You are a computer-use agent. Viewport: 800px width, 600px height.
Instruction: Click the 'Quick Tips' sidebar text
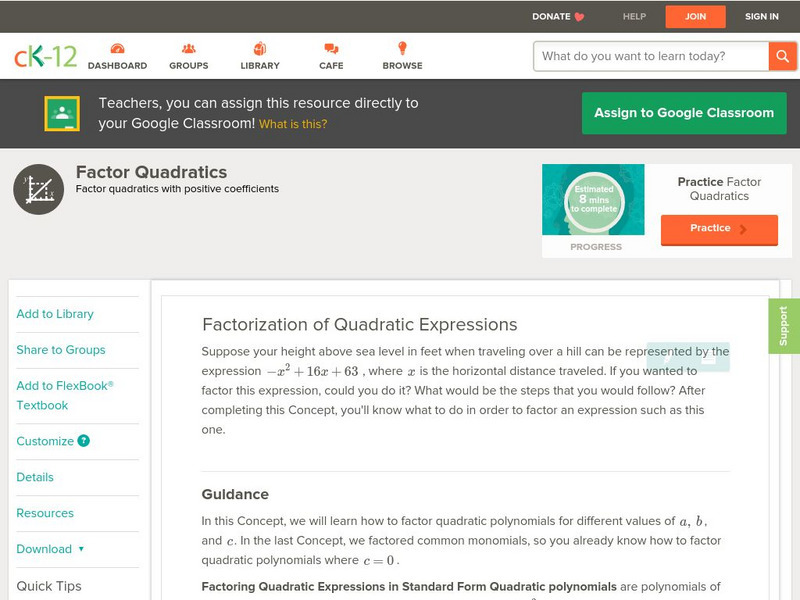click(49, 586)
